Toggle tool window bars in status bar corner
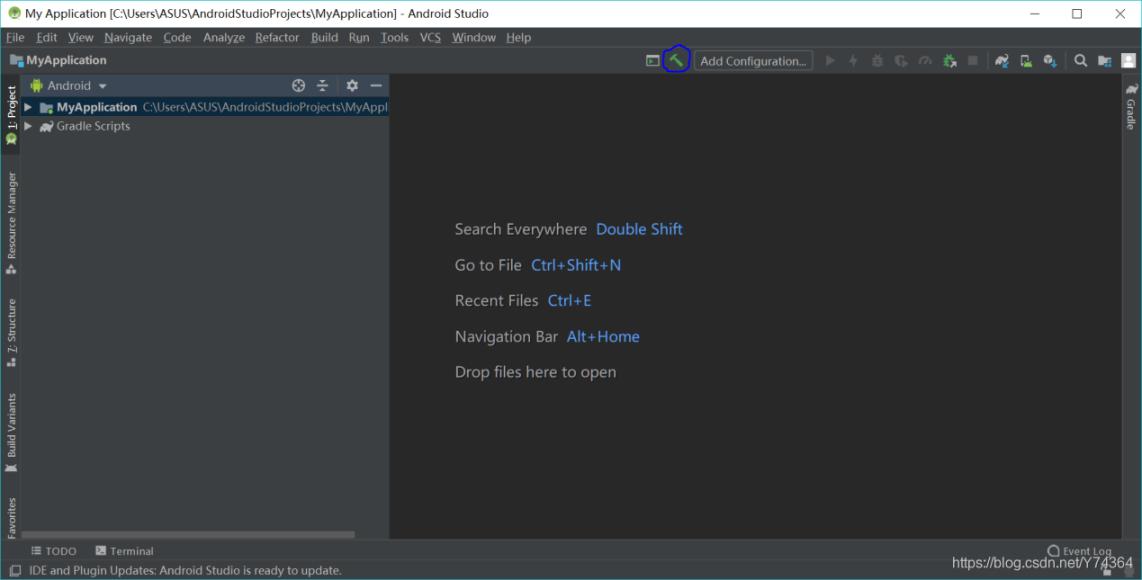 [x=15, y=571]
